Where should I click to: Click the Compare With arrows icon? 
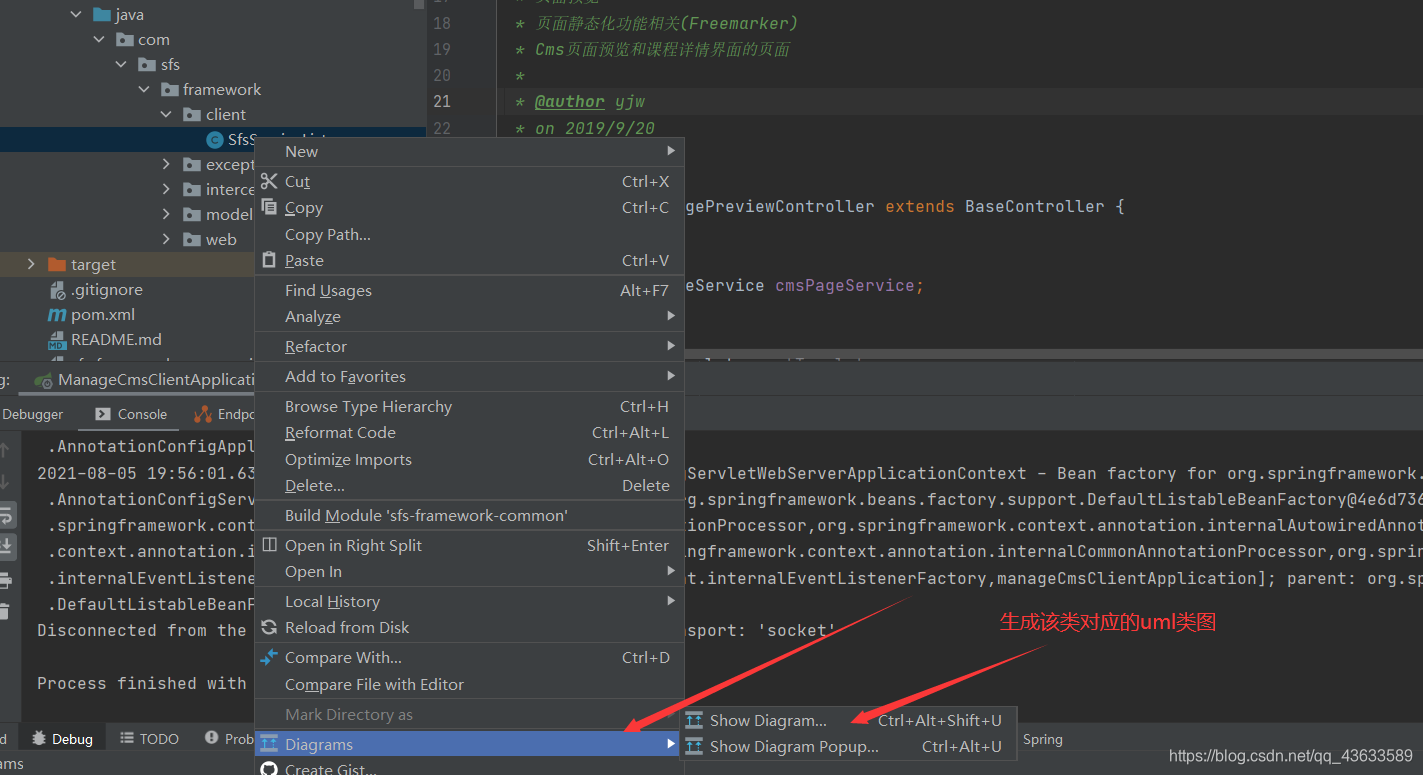[268, 657]
